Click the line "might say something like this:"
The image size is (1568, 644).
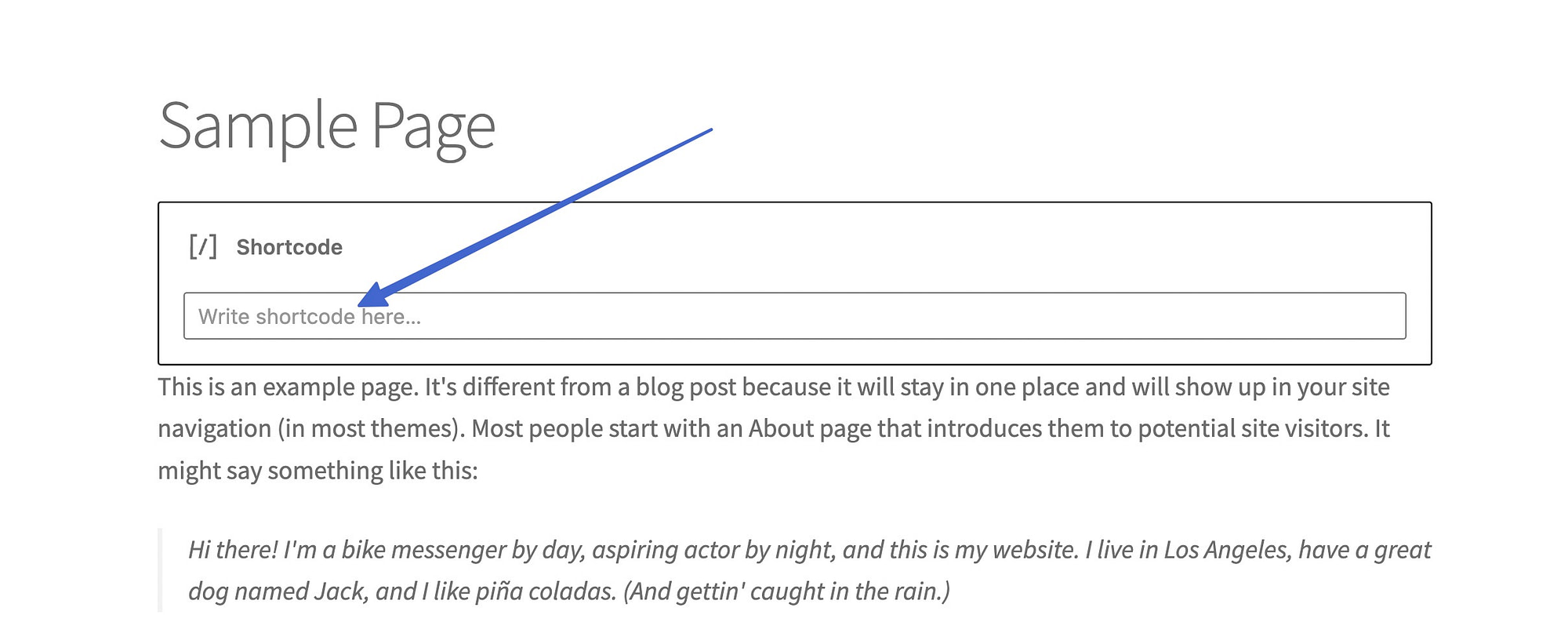pos(318,471)
